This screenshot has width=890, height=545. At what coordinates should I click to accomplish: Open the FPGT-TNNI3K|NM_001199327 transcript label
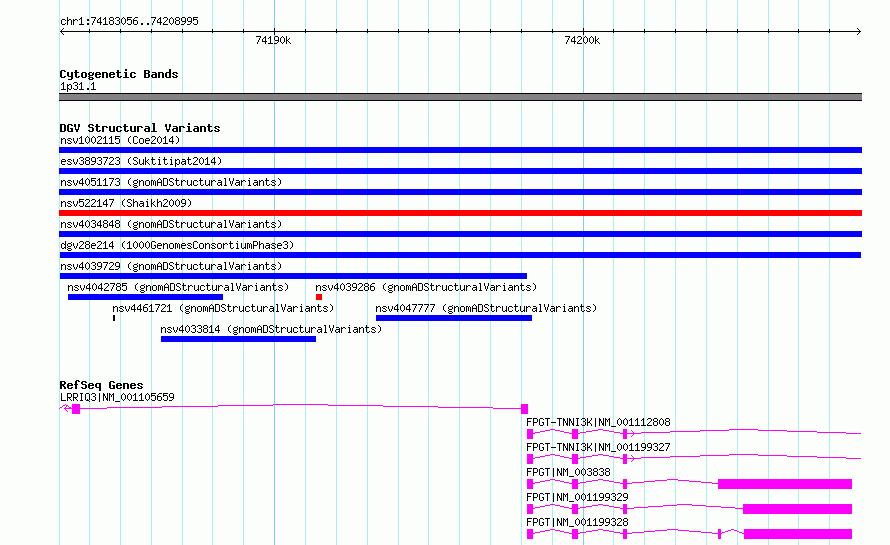[x=598, y=447]
